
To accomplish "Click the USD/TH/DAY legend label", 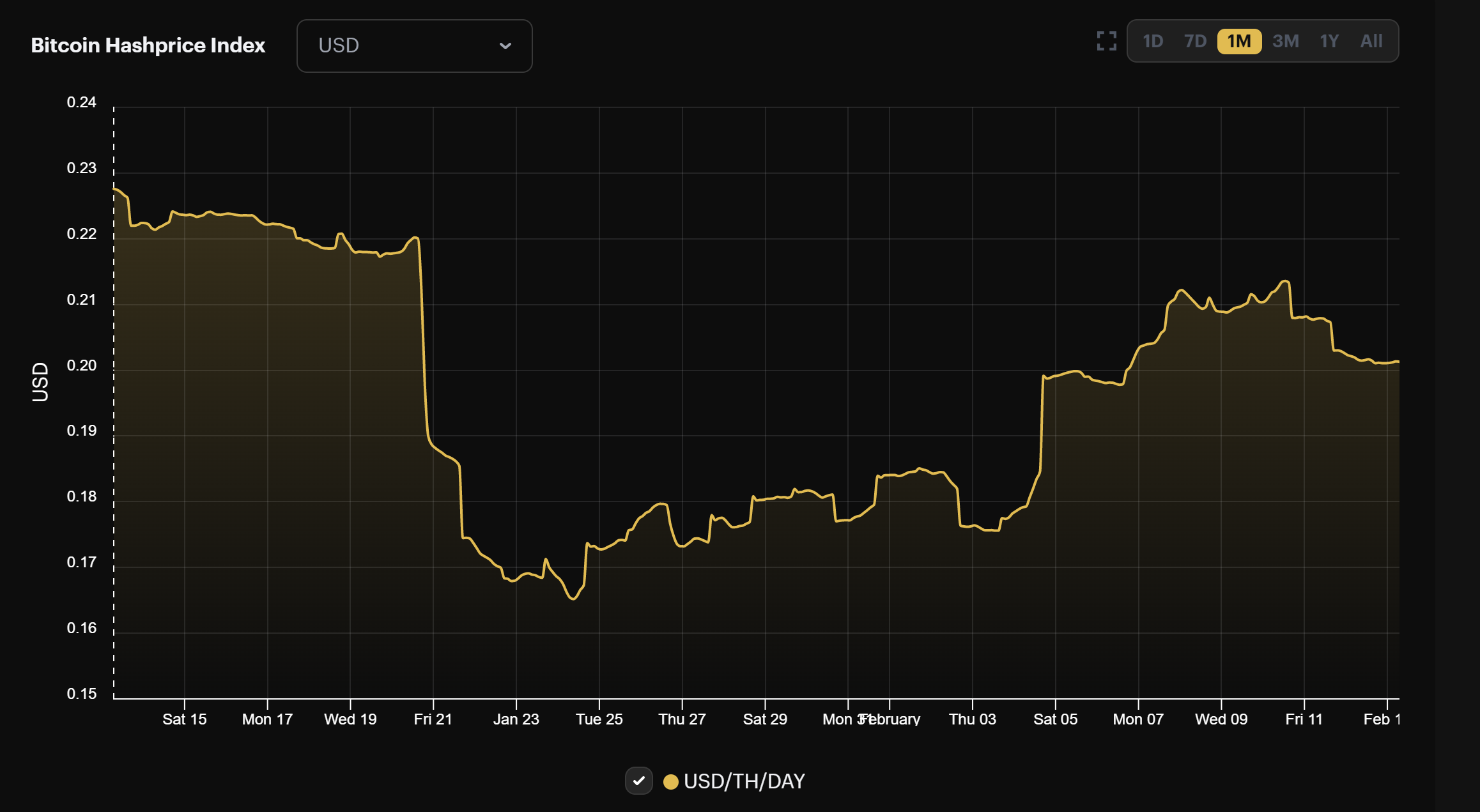I will [744, 781].
